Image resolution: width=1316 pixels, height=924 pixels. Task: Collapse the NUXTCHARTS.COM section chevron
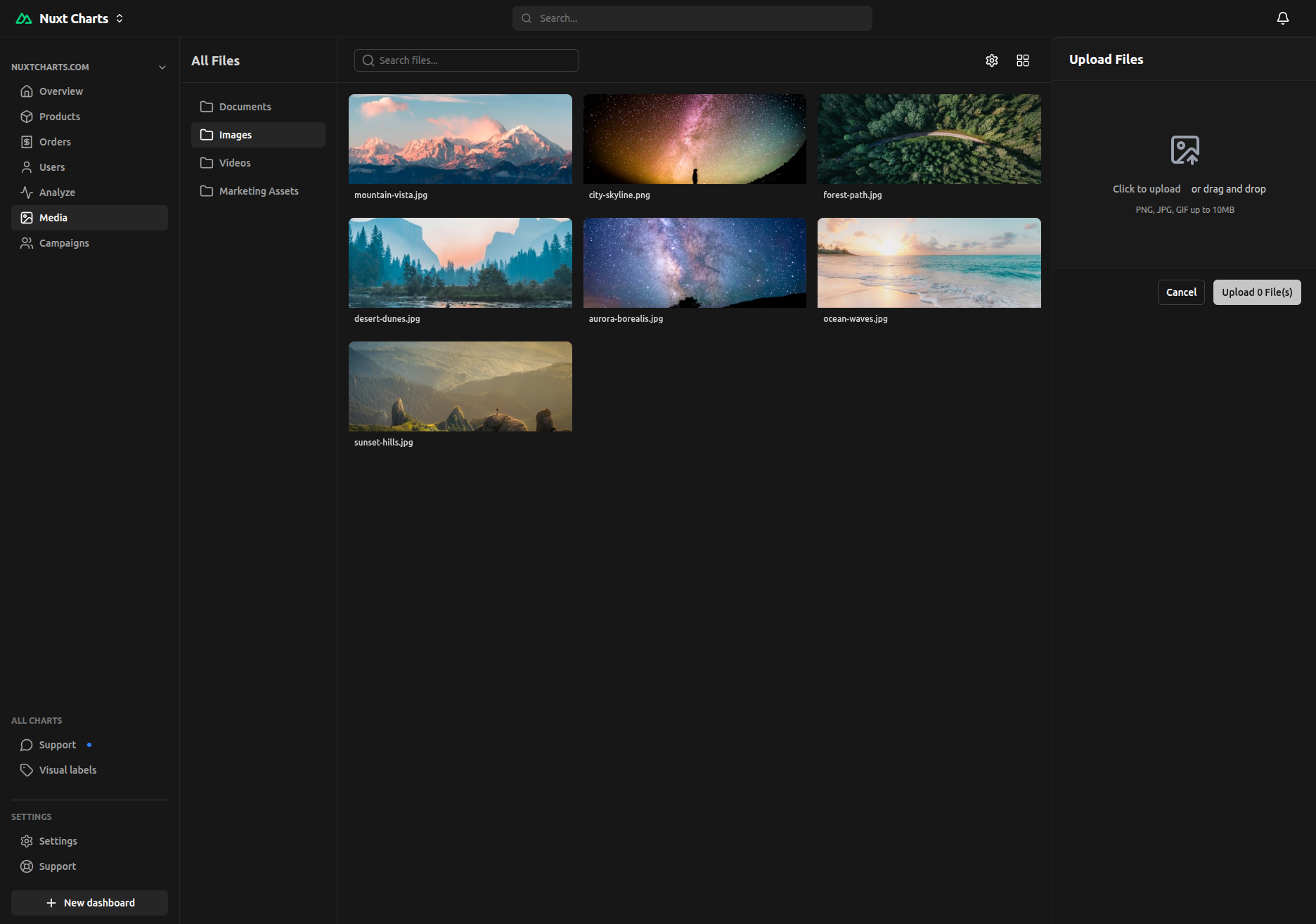coord(162,67)
